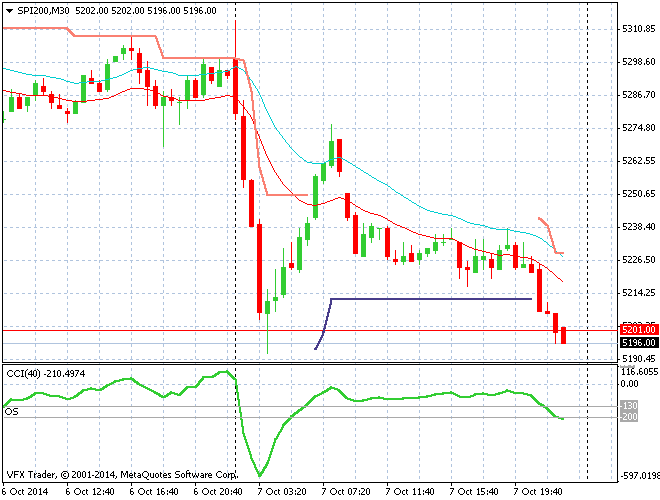Image resolution: width=660 pixels, height=500 pixels.
Task: Click the -597.0197 CCI scale value
Action: (x=638, y=475)
